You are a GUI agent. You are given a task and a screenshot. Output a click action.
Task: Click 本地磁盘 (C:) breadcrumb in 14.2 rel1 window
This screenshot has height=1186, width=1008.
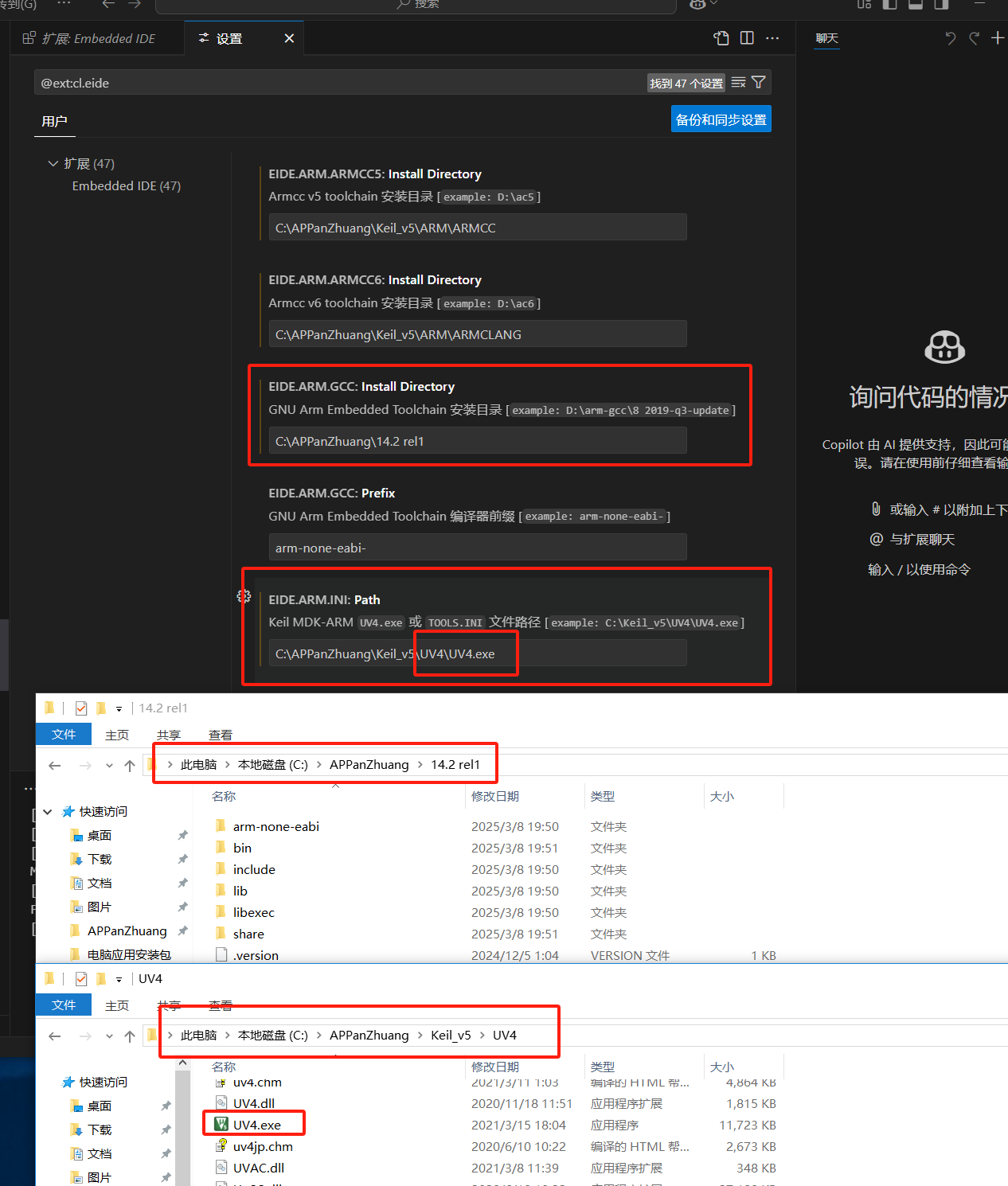tap(272, 764)
